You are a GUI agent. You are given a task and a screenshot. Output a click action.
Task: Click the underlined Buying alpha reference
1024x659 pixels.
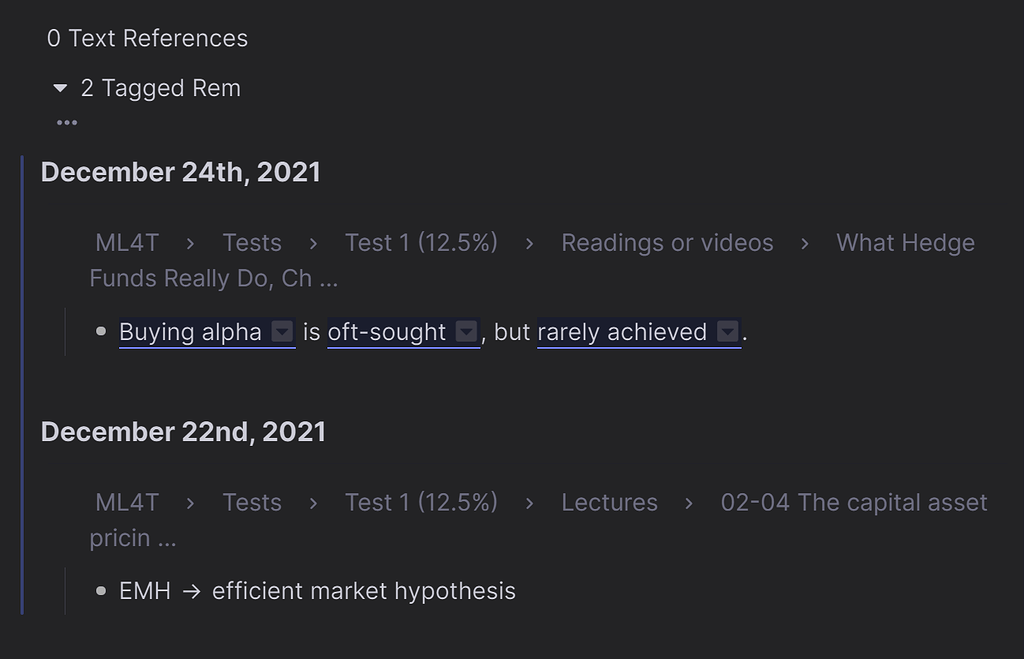pyautogui.click(x=190, y=331)
